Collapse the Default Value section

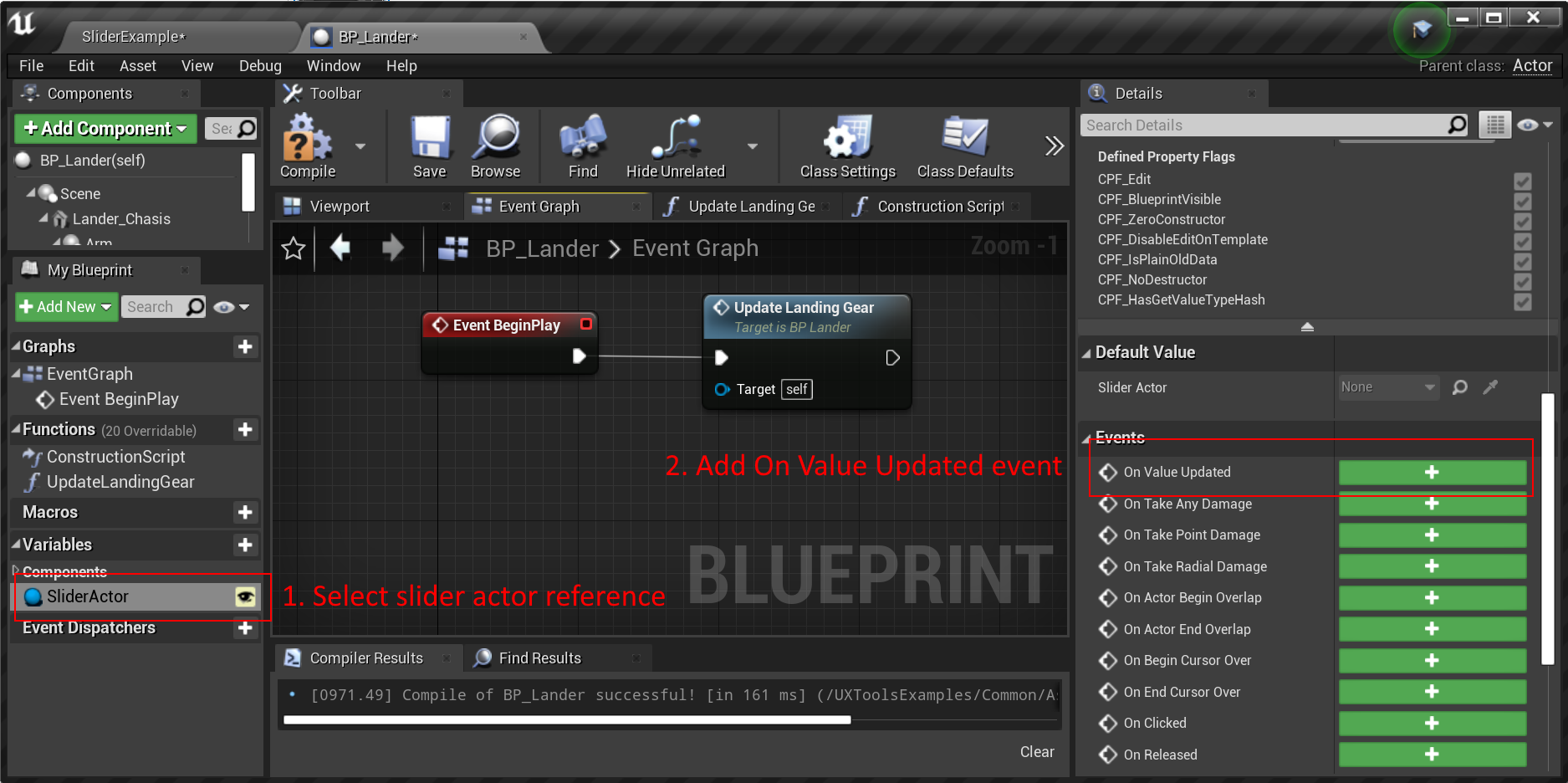click(1086, 353)
